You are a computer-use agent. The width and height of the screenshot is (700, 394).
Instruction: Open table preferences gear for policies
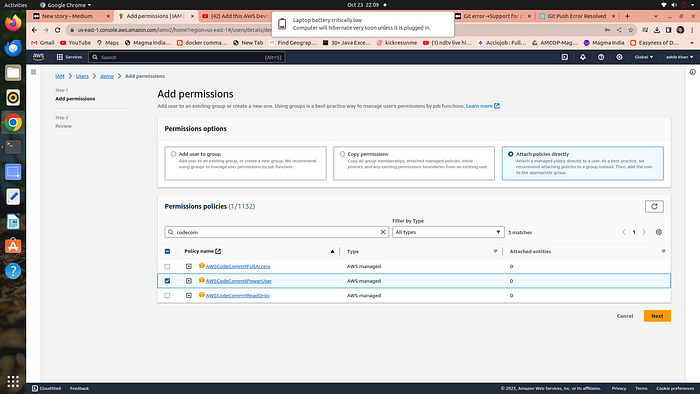pyautogui.click(x=658, y=232)
